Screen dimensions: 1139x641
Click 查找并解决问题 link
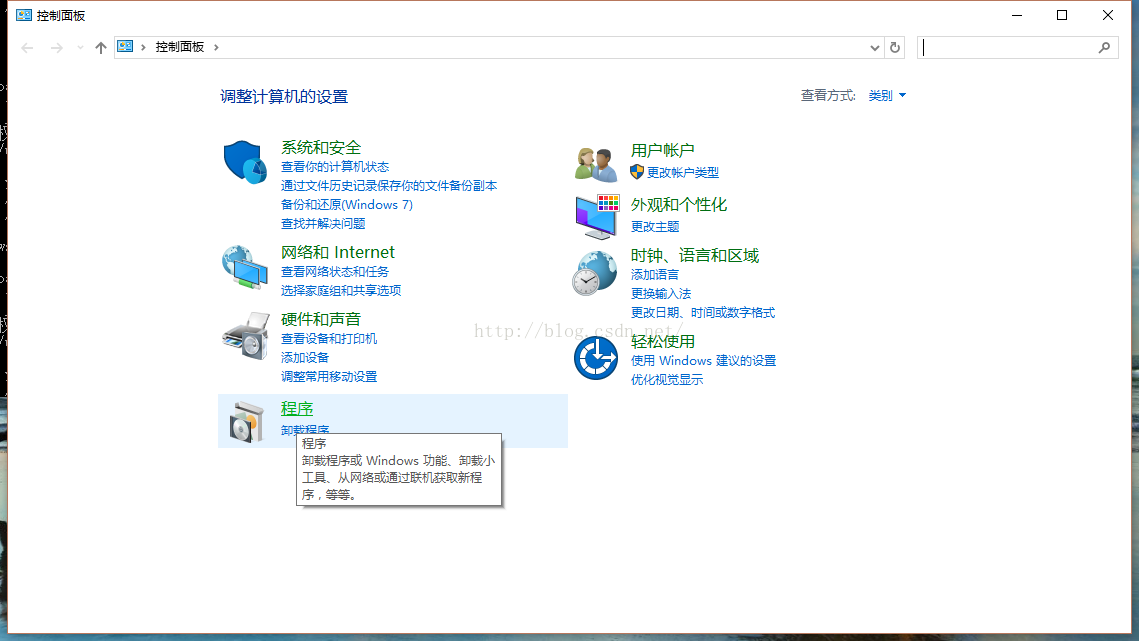pyautogui.click(x=323, y=224)
